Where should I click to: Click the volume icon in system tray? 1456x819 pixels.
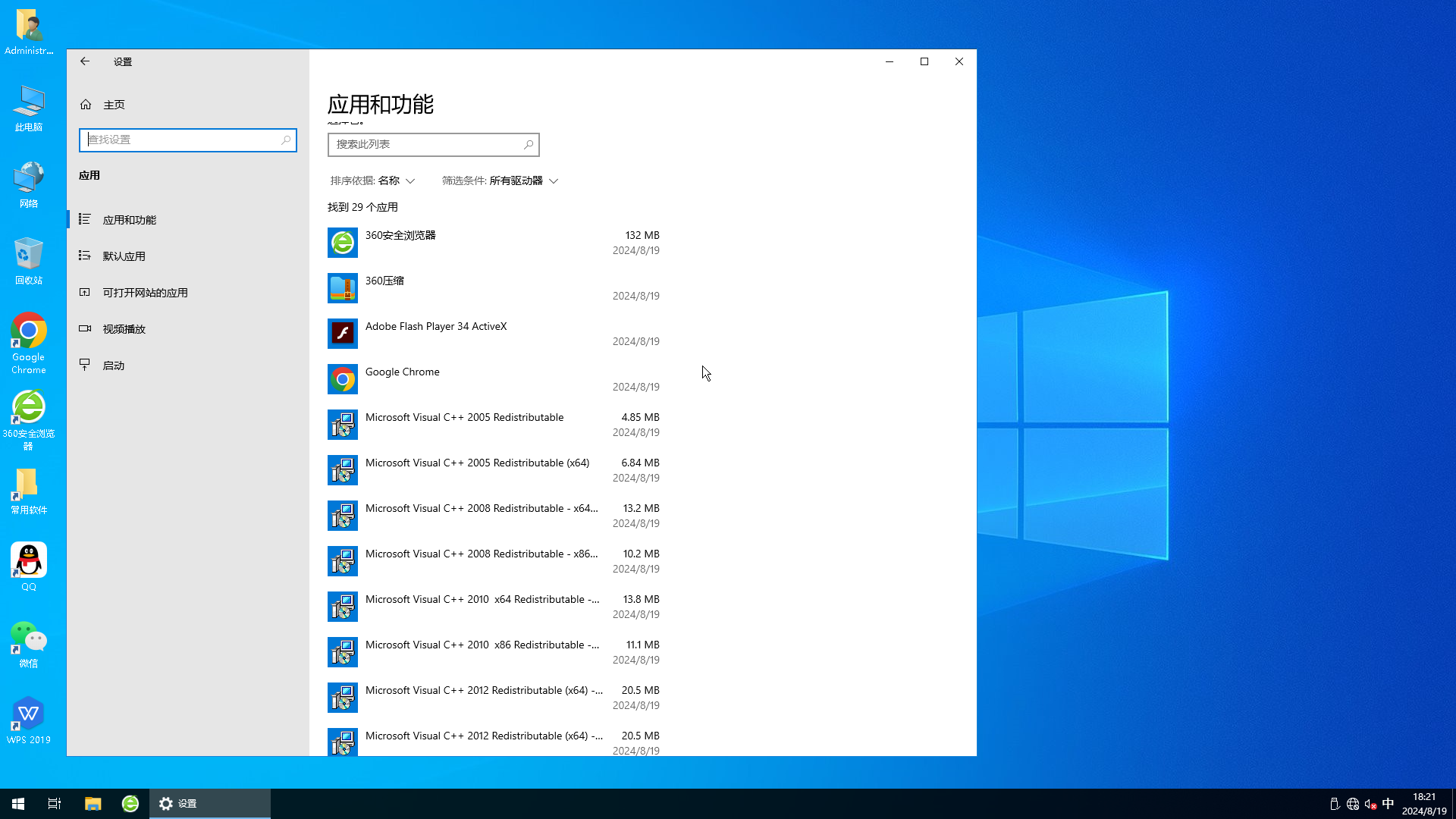[x=1370, y=804]
